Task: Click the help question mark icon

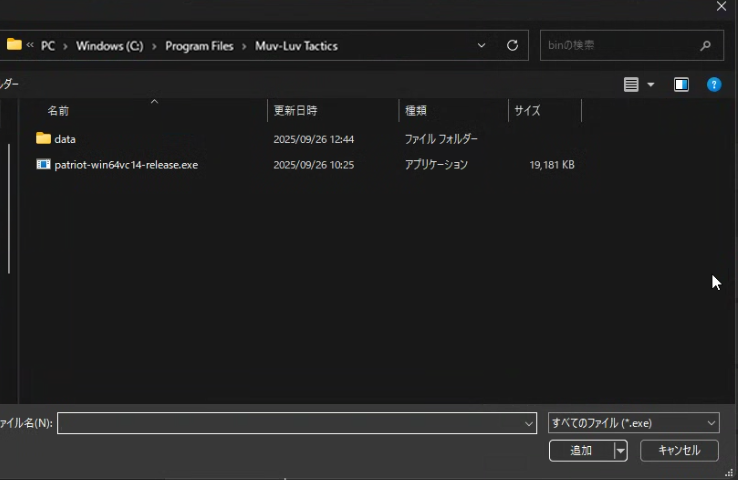Action: pos(714,85)
